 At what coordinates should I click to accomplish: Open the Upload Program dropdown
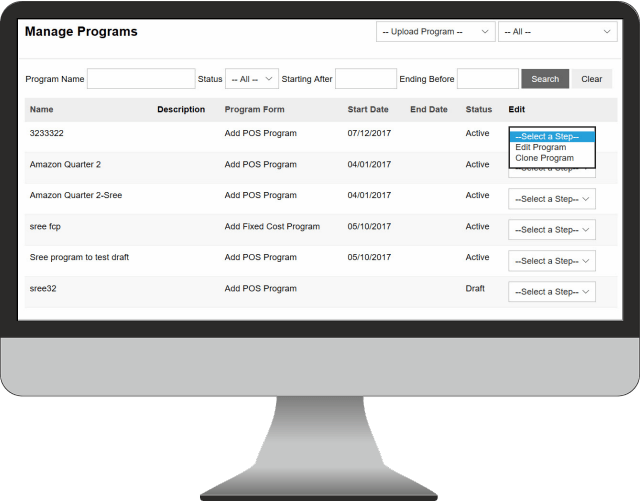tap(436, 32)
